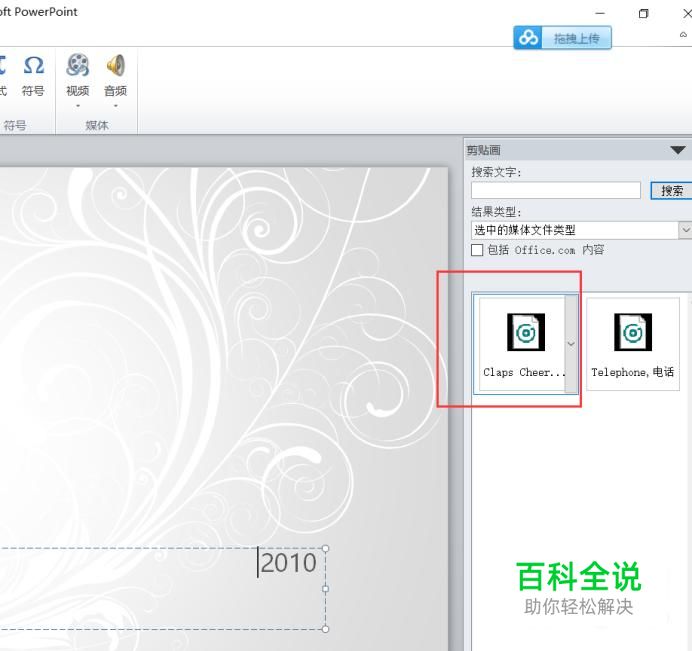This screenshot has height=651, width=692.
Task: Open the Claps Cheer clip dropdown arrow
Action: 571,344
